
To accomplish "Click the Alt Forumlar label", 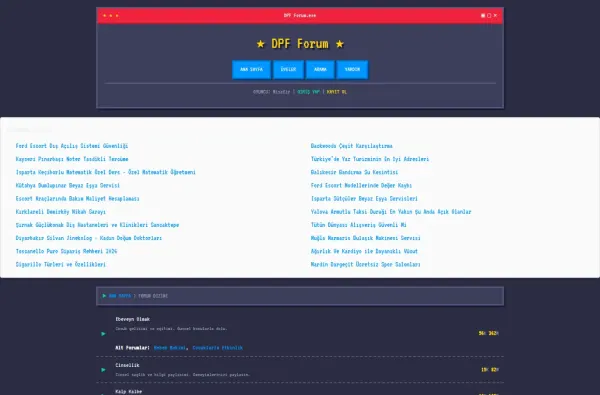I will pos(132,348).
